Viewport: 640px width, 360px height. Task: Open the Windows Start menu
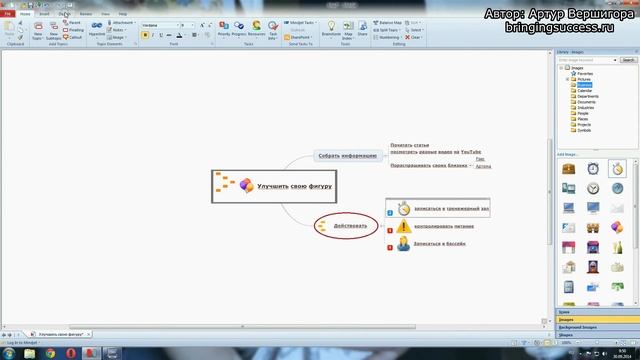coord(9,353)
